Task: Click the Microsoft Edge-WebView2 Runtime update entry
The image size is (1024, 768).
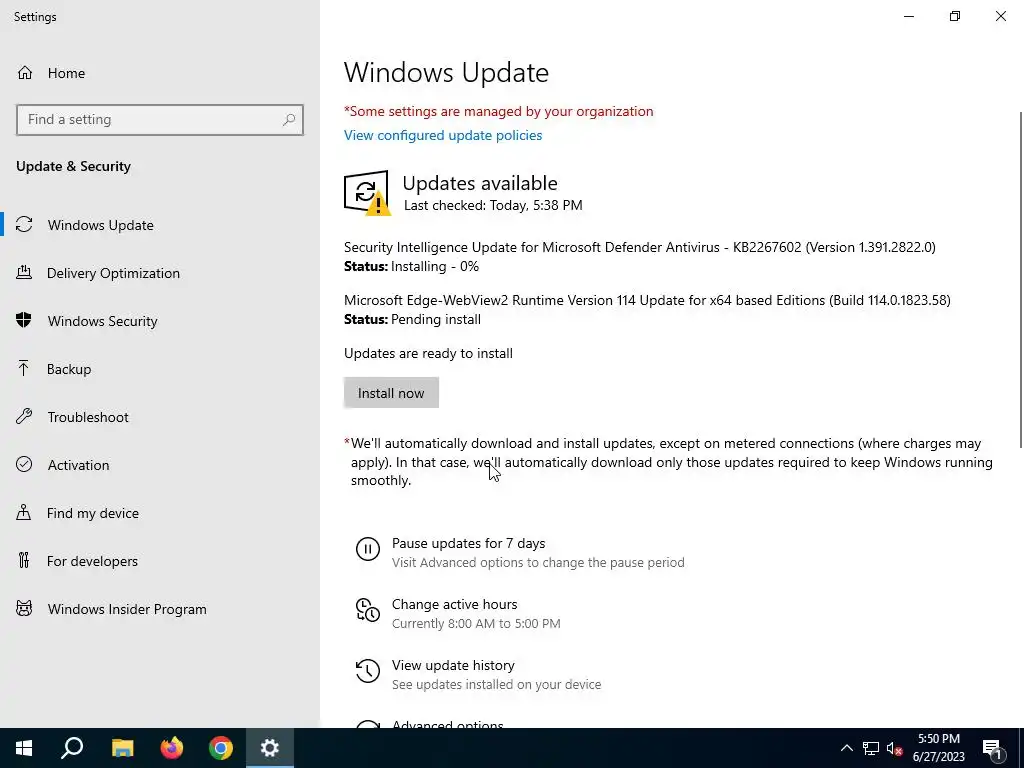Action: [x=647, y=300]
